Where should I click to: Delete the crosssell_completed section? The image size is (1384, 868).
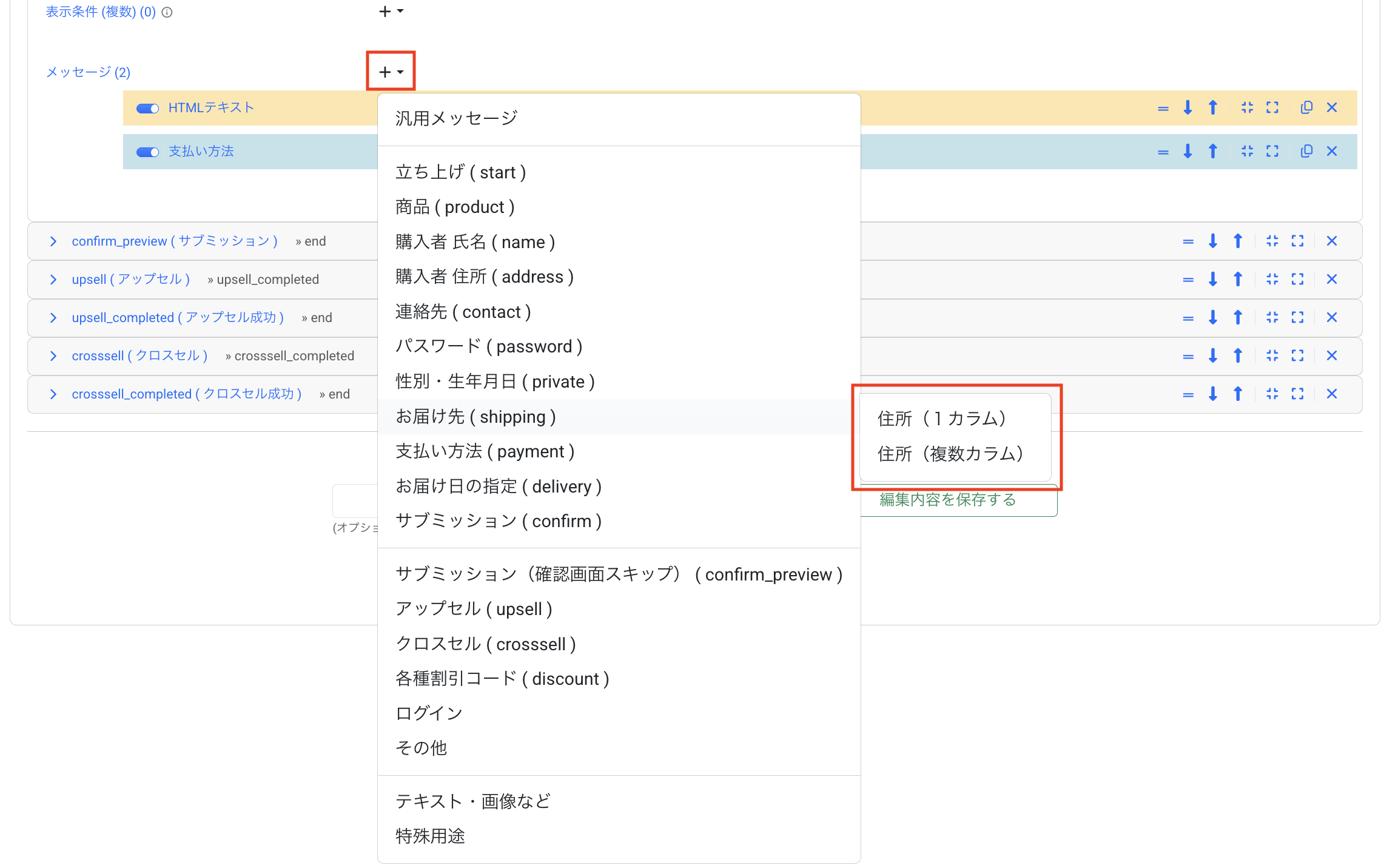[1331, 394]
